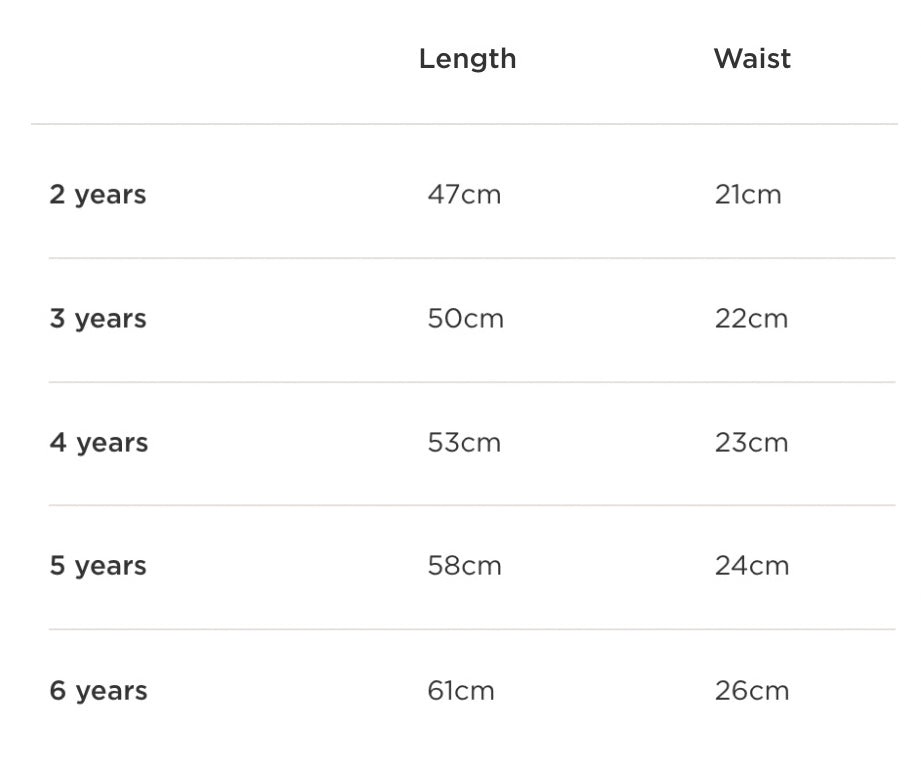The height and width of the screenshot is (759, 921).
Task: Click the divider between 2 years and 3 years
Action: point(472,258)
